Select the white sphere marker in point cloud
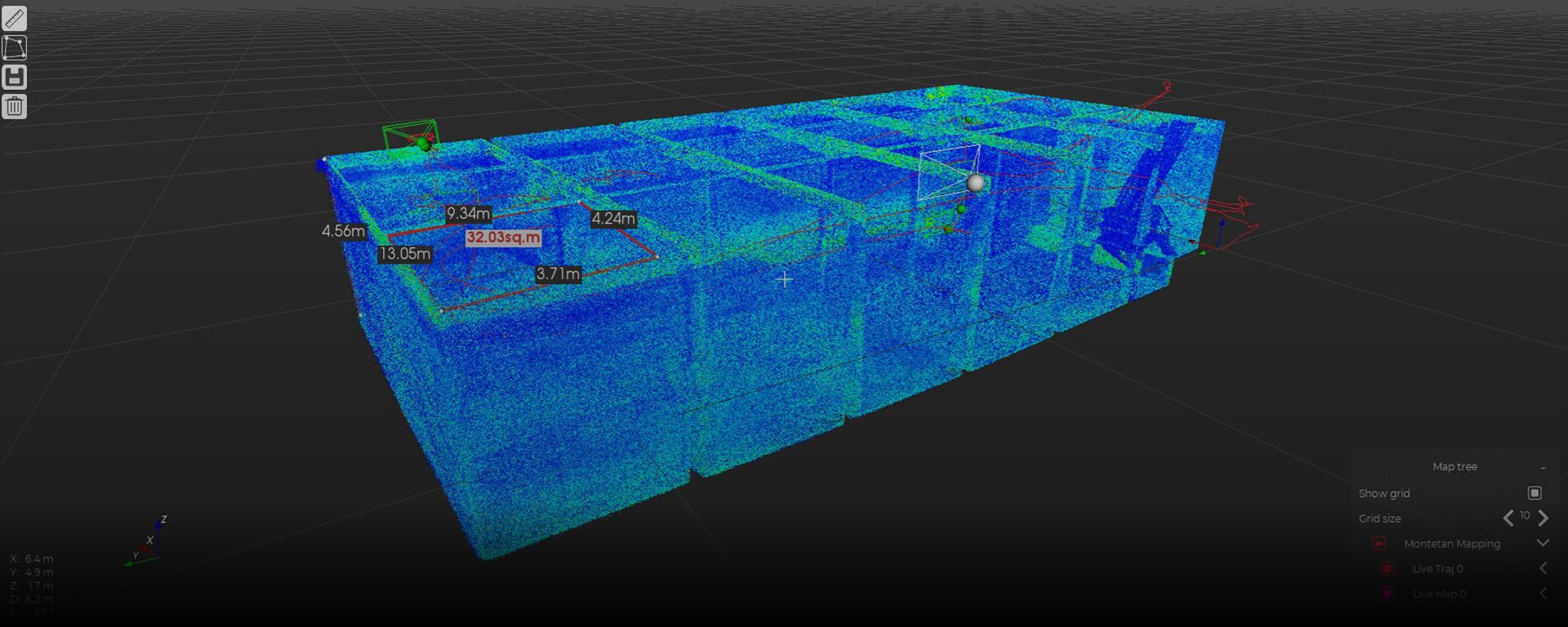The image size is (1568, 627). pos(975,183)
